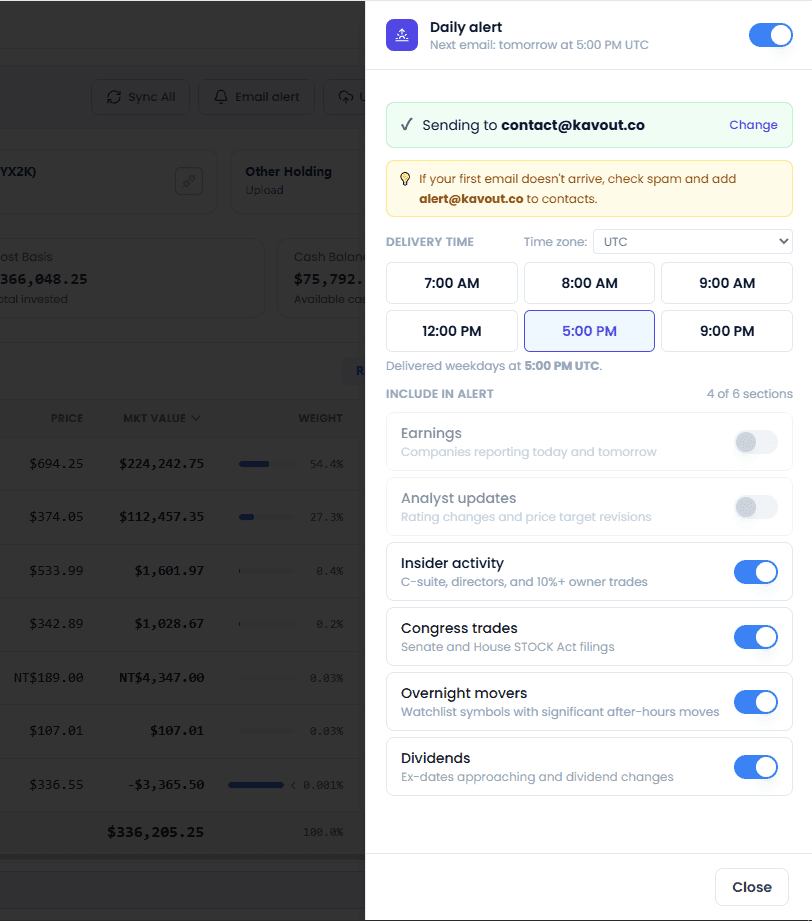Enable the Analyst updates toggle
Screen dimensions: 812x921
[x=756, y=507]
